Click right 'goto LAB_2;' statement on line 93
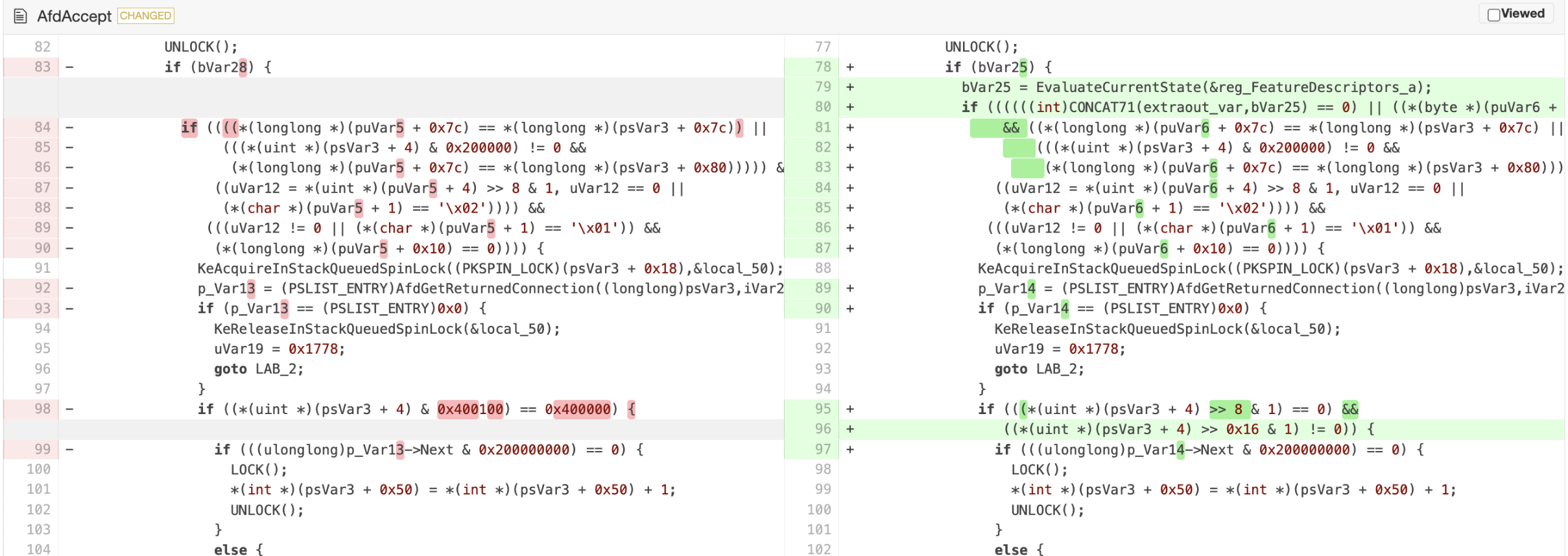 pyautogui.click(x=1039, y=369)
